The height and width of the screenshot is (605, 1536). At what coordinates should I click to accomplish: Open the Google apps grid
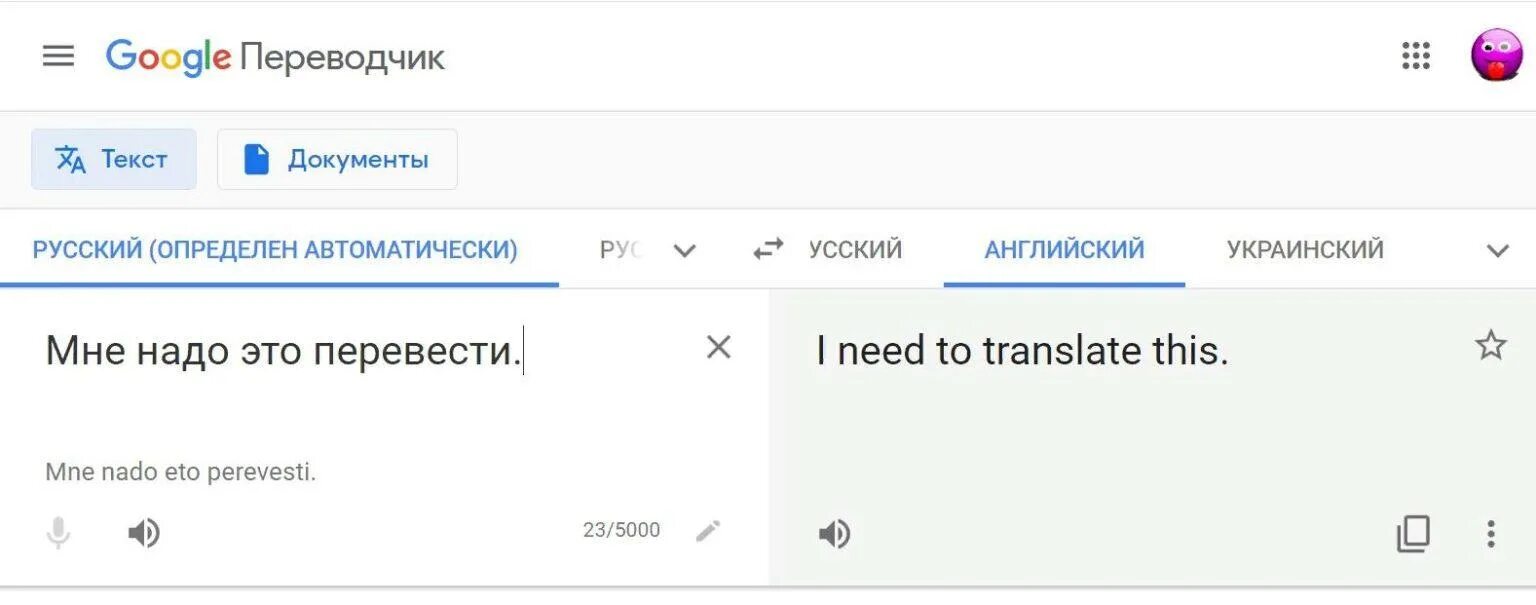[1415, 56]
